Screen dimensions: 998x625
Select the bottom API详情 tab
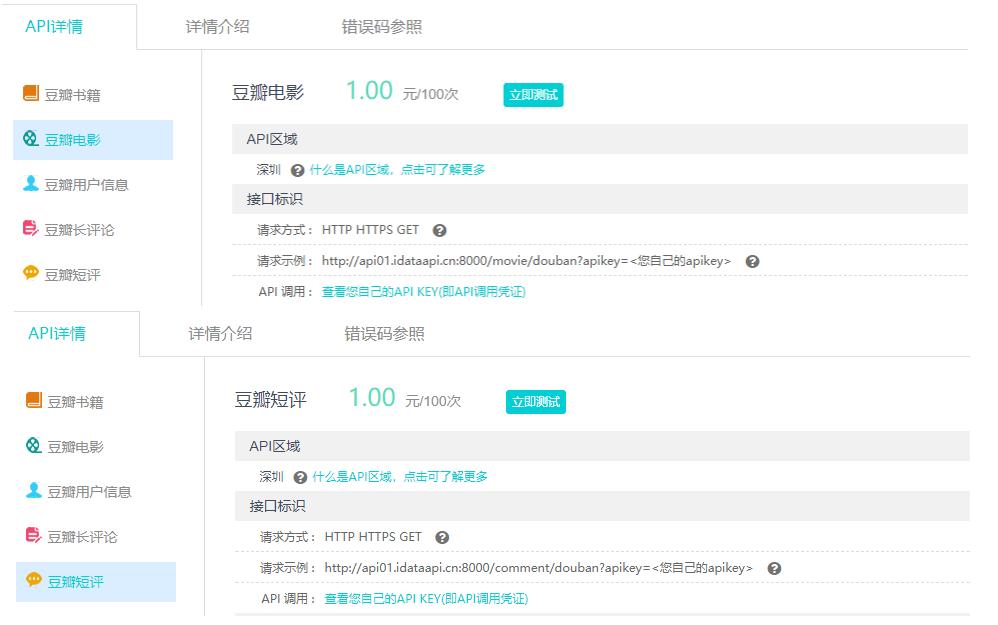click(57, 334)
